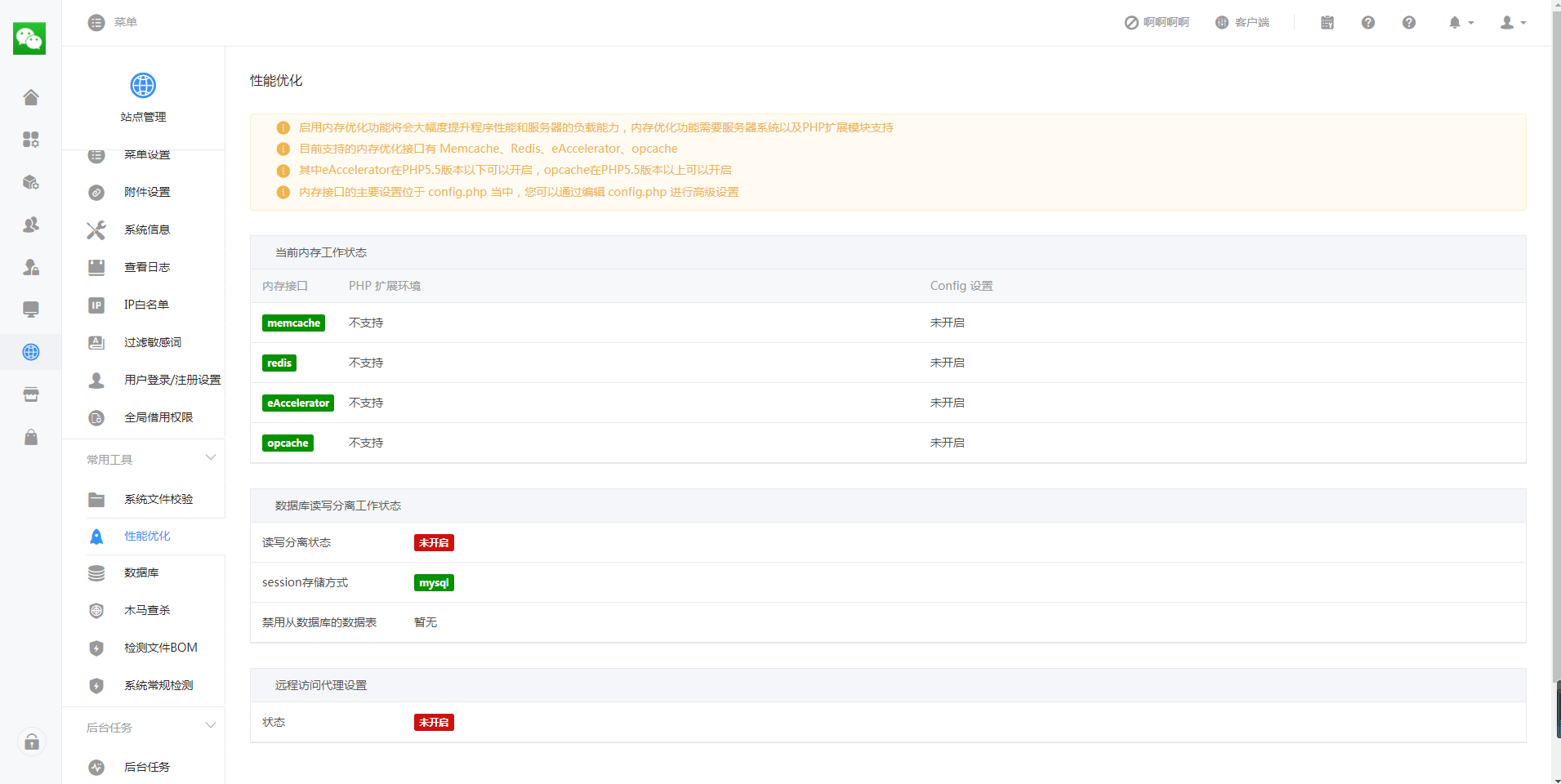Click the opcache green badge
This screenshot has height=784, width=1561.
point(288,443)
